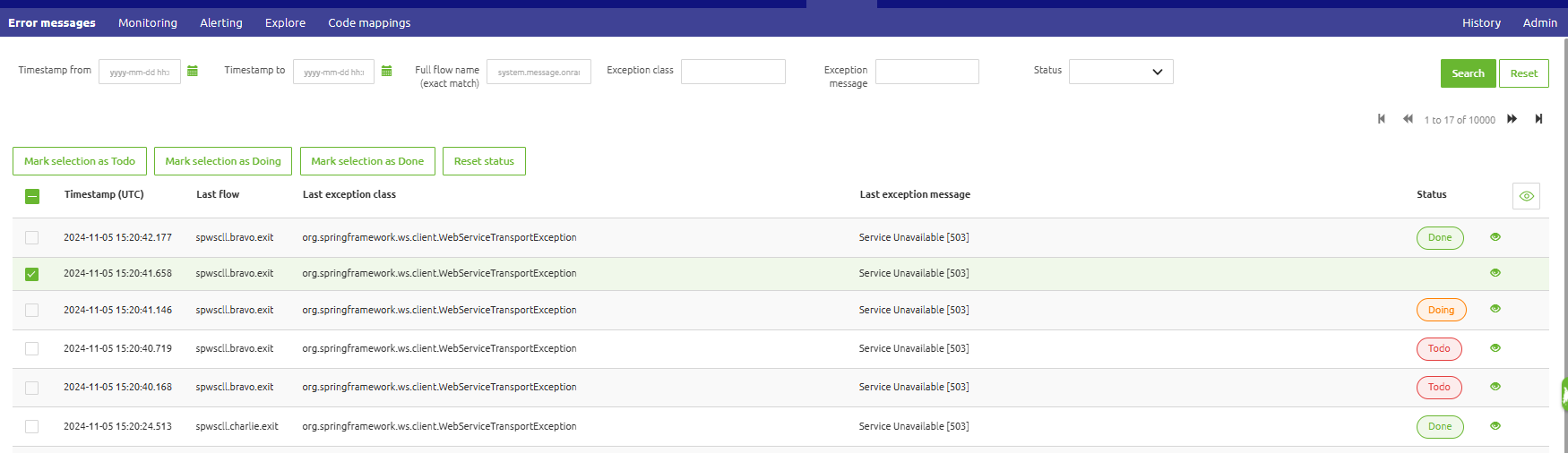Open the Timestamp from calendar picker
1568x453 pixels.
click(x=193, y=72)
